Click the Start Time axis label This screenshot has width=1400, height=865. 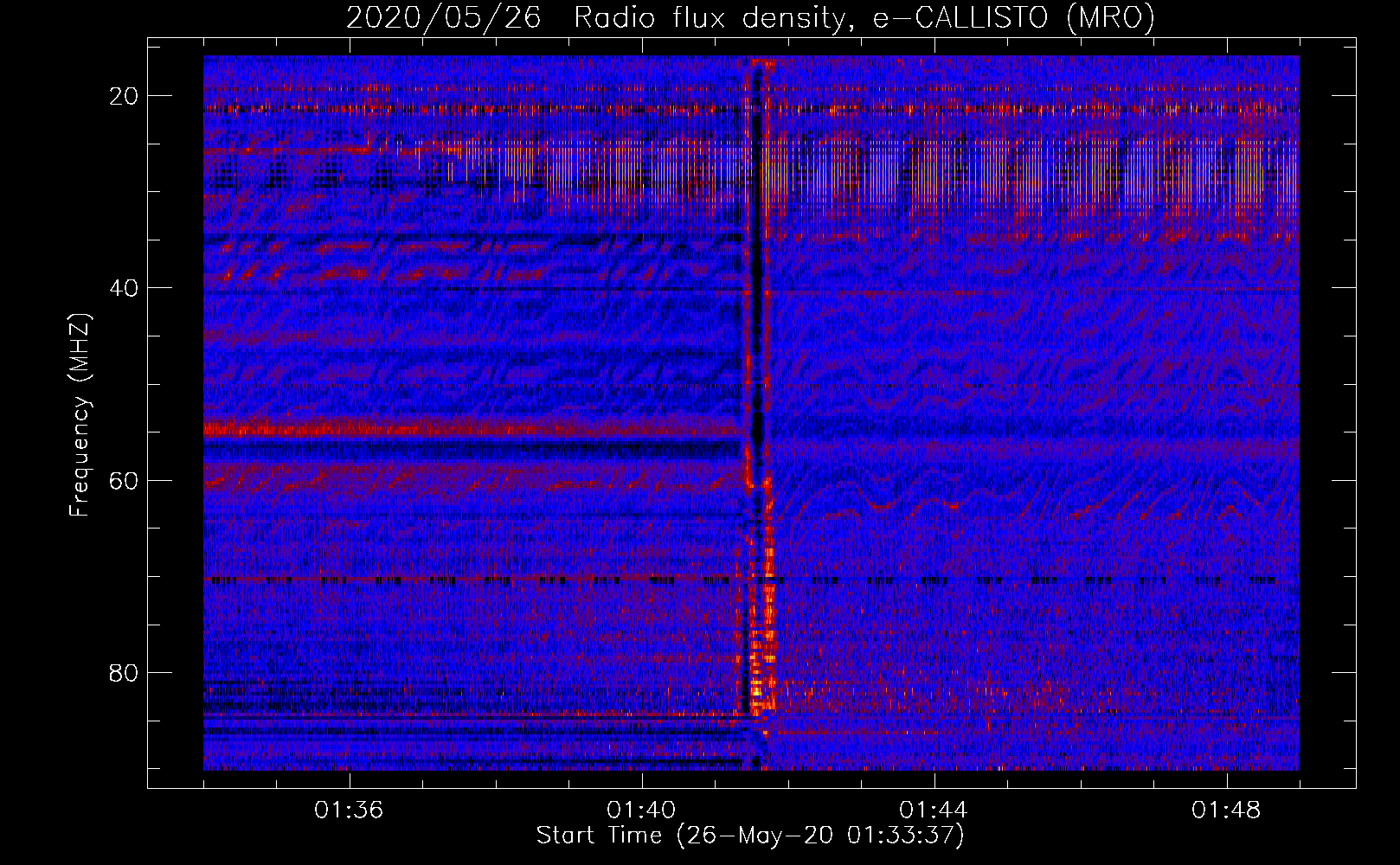[x=750, y=836]
